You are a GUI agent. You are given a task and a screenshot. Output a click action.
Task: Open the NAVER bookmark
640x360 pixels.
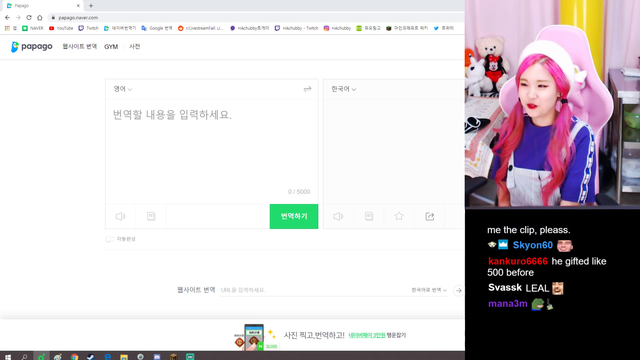(x=33, y=28)
